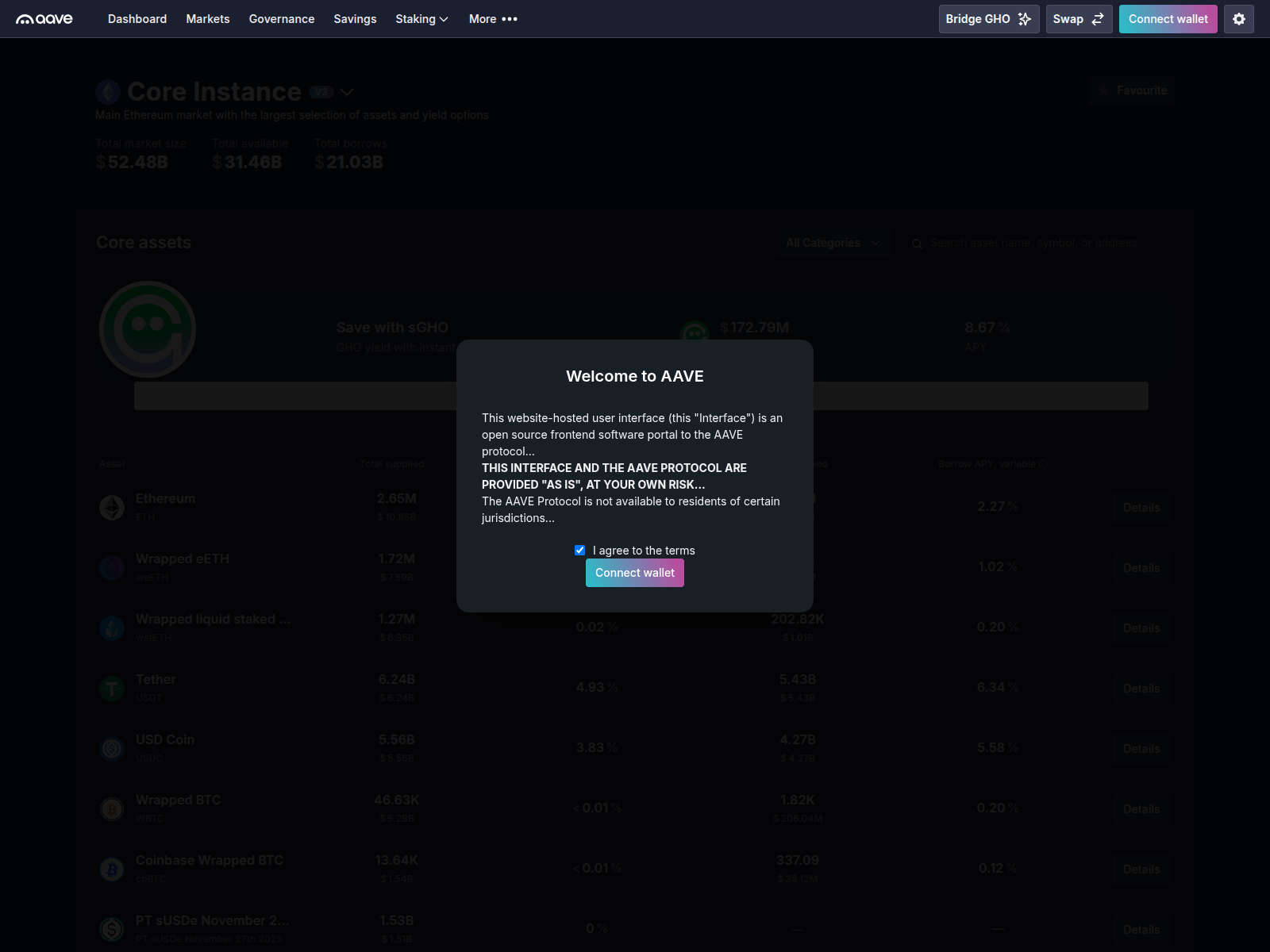Click Connect wallet inside the welcome dialog
The height and width of the screenshot is (952, 1270).
(x=634, y=572)
